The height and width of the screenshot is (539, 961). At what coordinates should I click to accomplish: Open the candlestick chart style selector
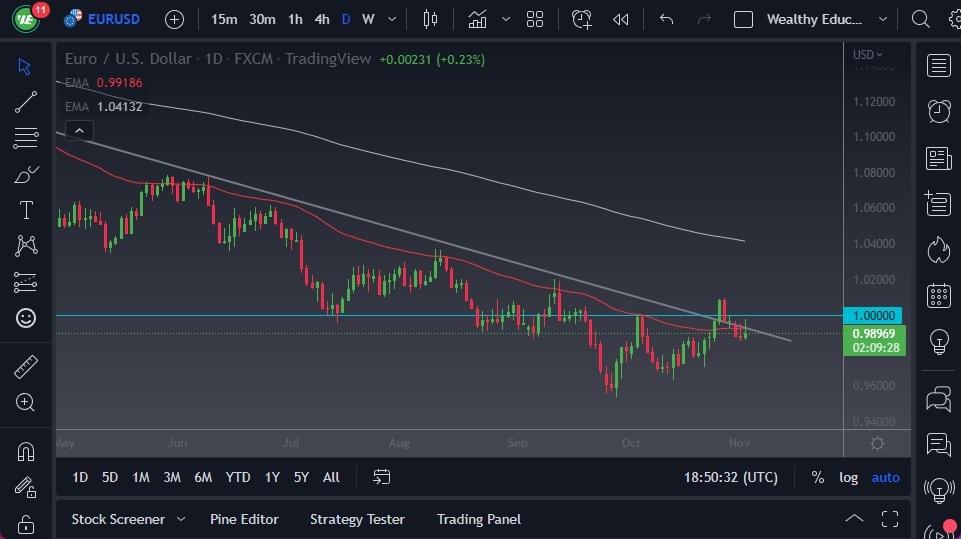(431, 19)
